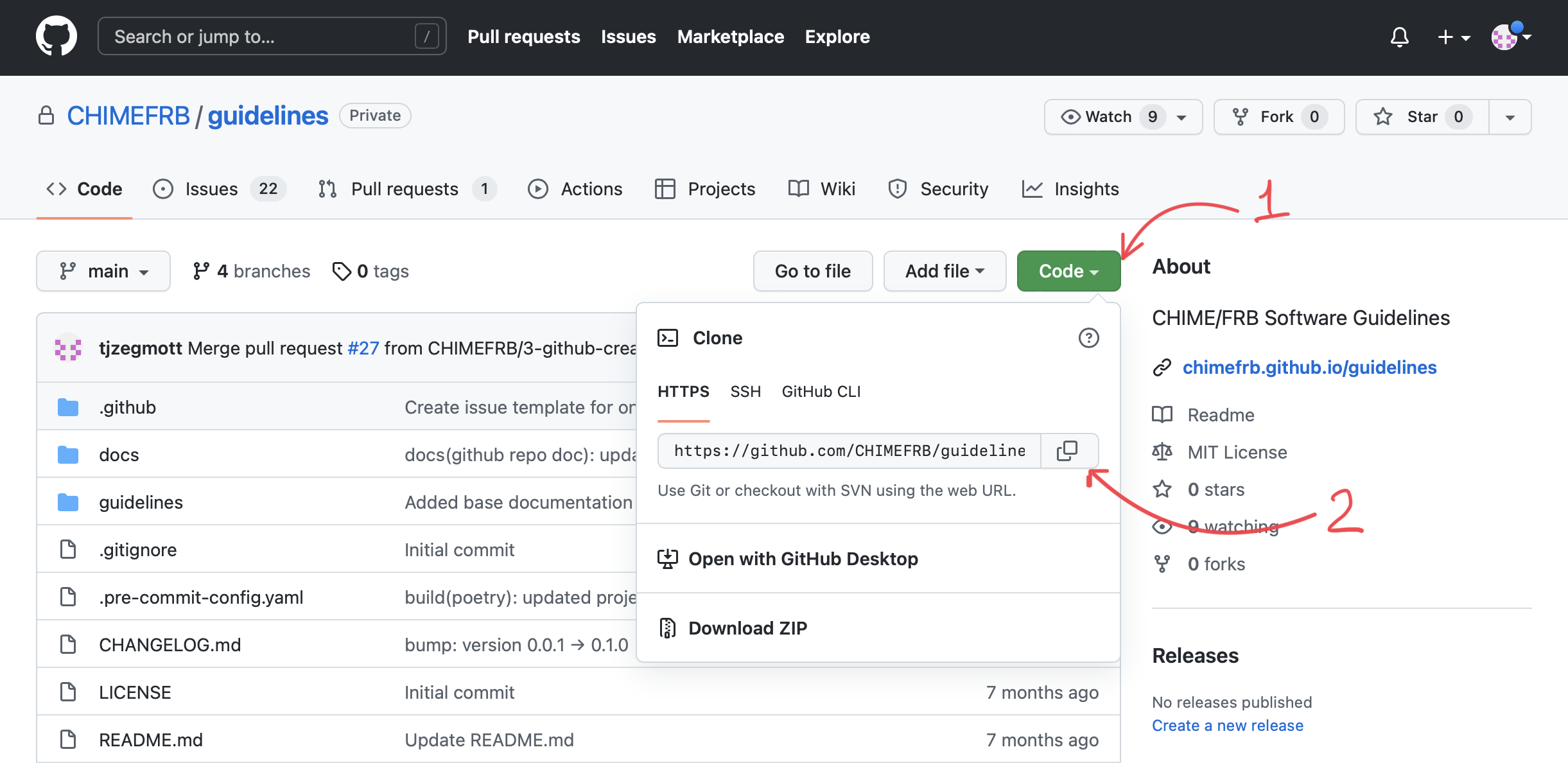Viewport: 1568px width, 763px height.
Task: Open tjzegmott author link
Action: 141,348
